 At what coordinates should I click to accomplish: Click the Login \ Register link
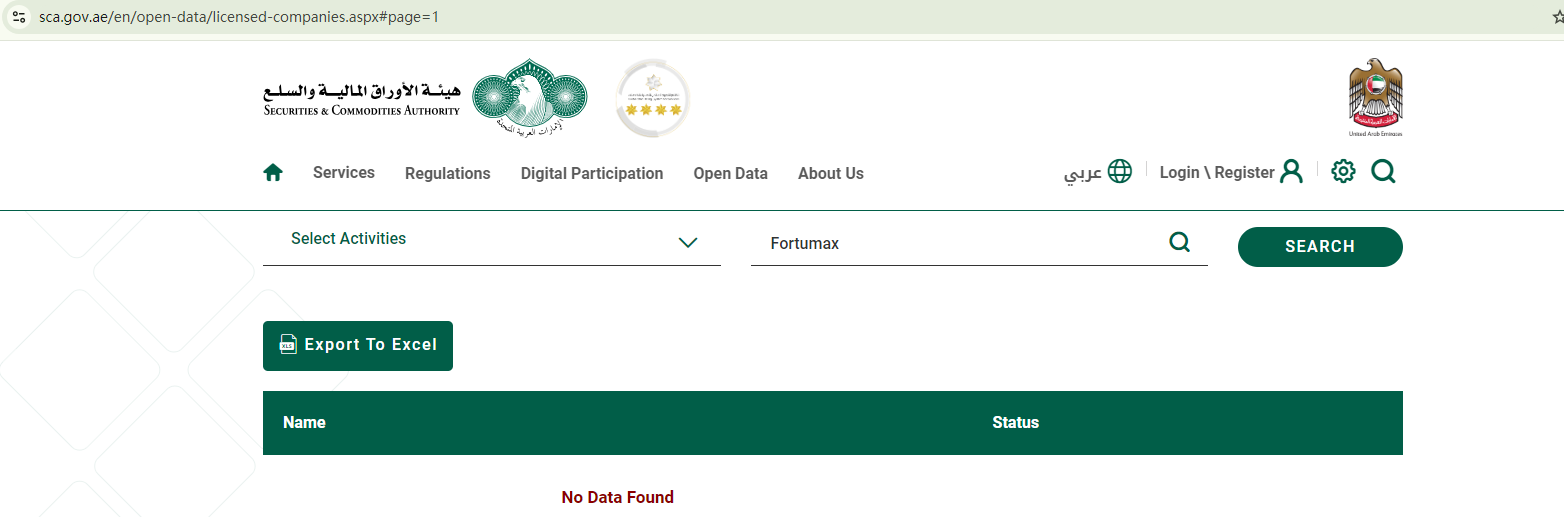[x=1217, y=173]
